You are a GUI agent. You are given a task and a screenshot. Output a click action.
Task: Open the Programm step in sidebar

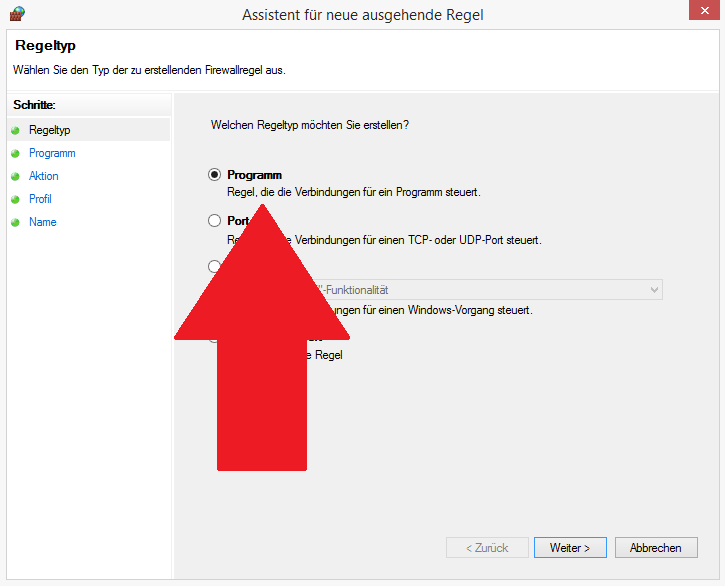point(52,153)
